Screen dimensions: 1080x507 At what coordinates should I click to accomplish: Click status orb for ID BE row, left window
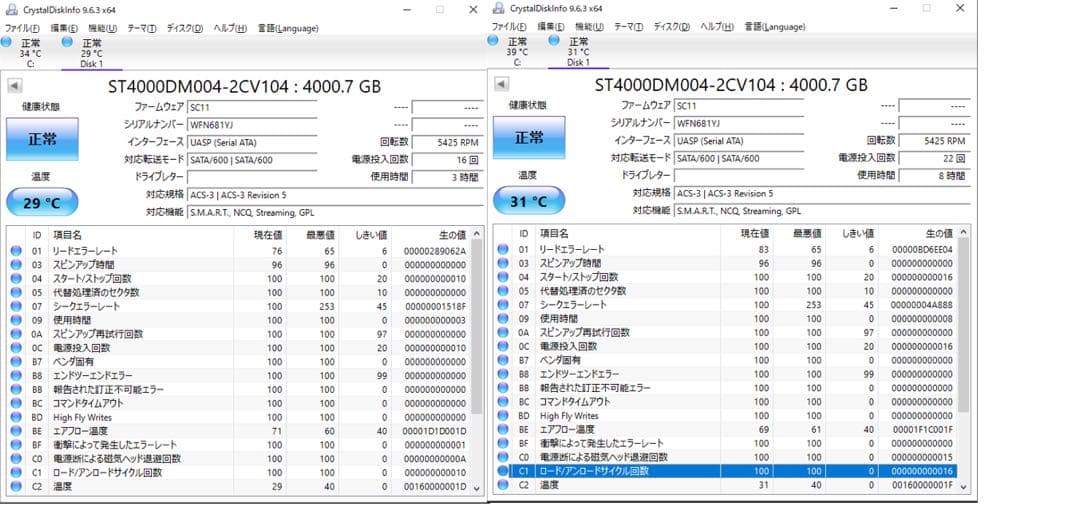point(16,431)
